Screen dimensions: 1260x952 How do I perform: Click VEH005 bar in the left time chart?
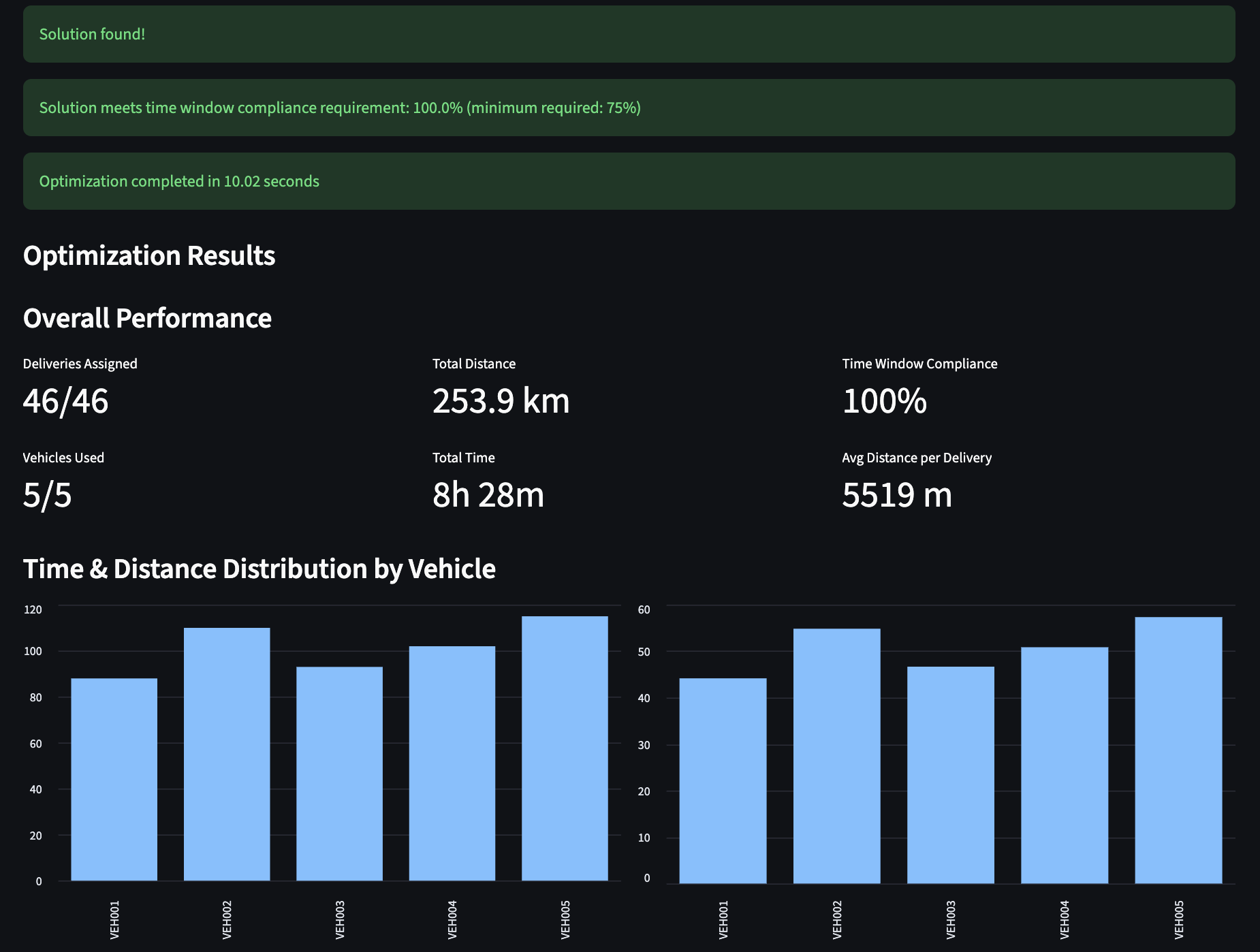click(x=565, y=748)
